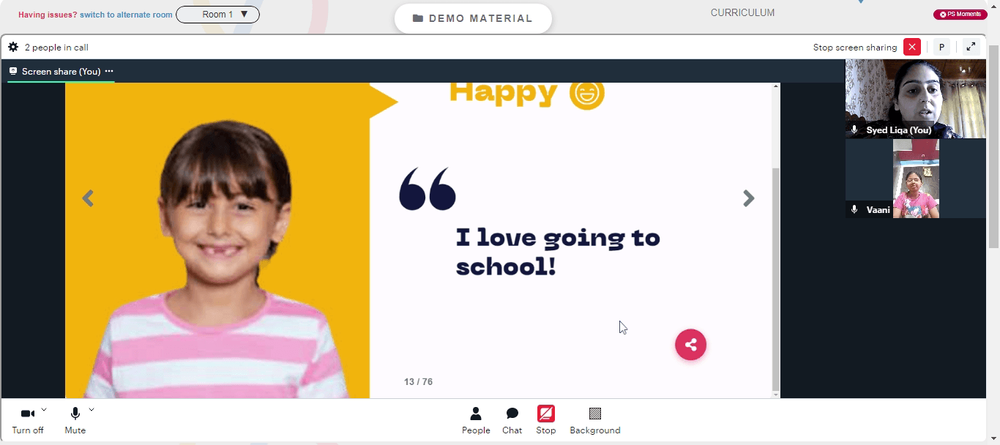Click the P button in call header
This screenshot has width=1000, height=445.
pos(941,47)
